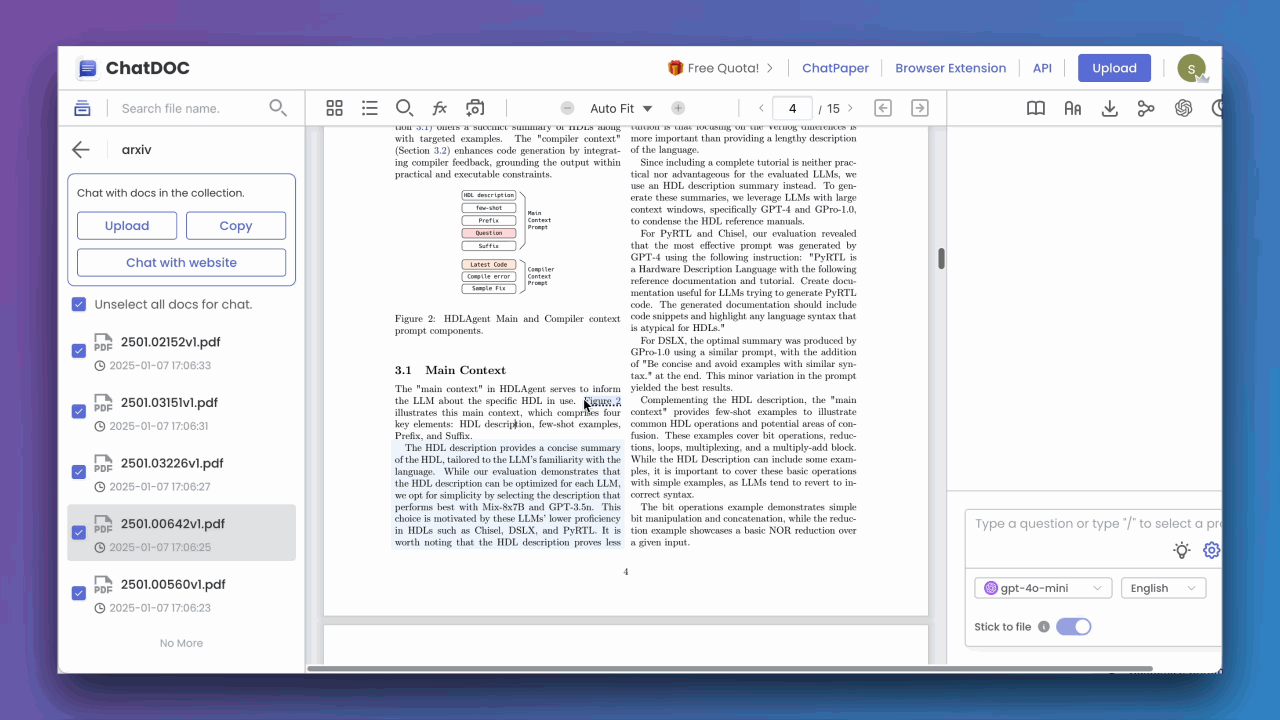Click the Search file name field
Screen dimensions: 1280x720
190,108
